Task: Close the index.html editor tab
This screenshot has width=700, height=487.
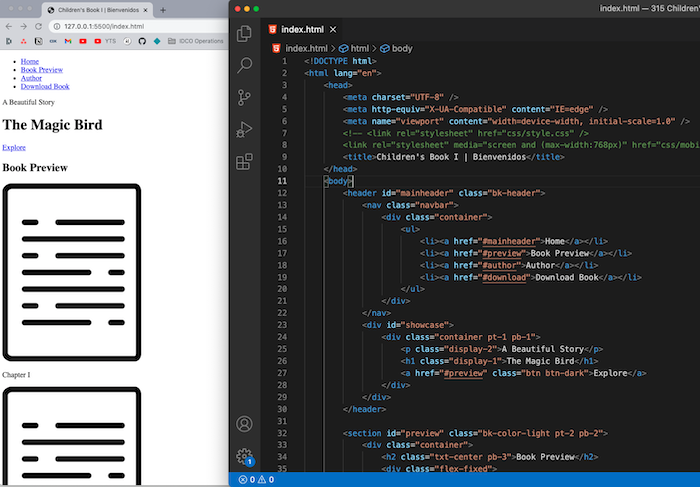Action: point(333,29)
